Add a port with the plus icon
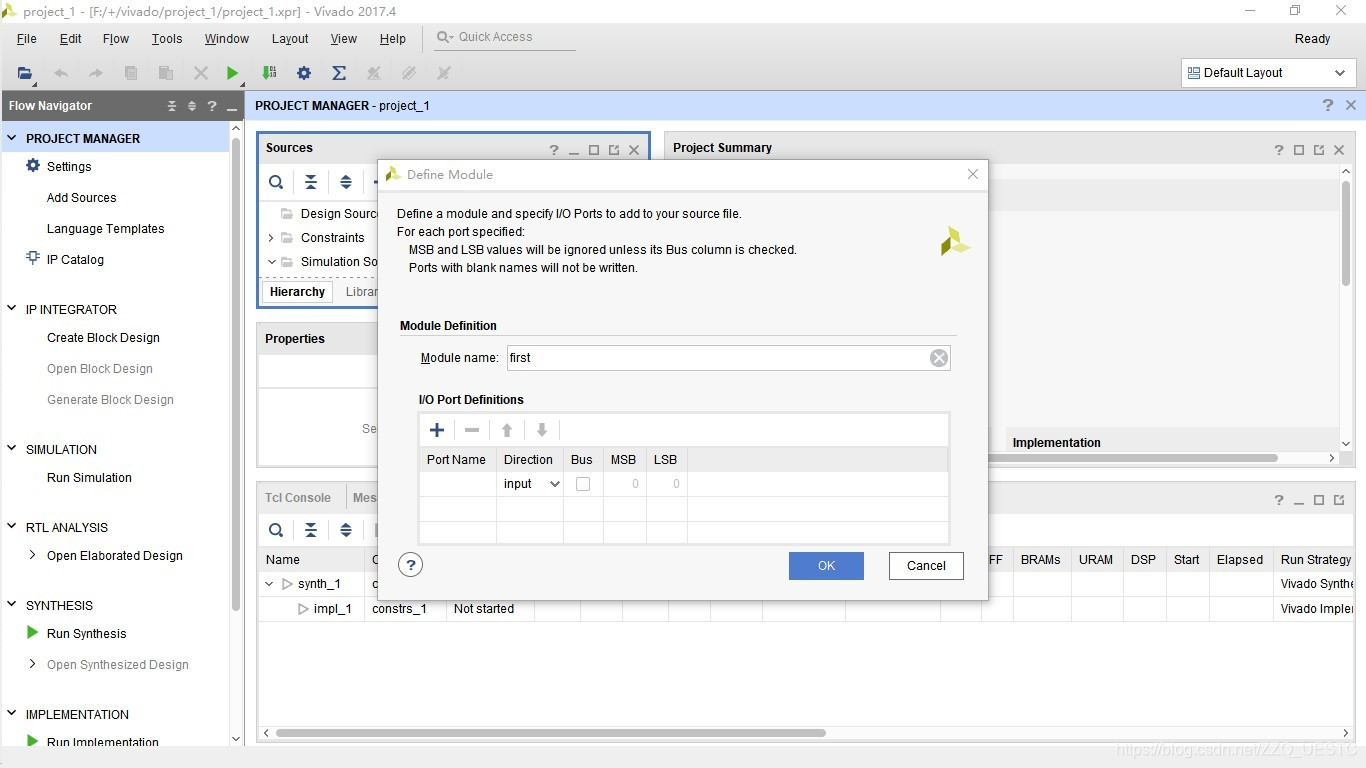 pyautogui.click(x=437, y=430)
